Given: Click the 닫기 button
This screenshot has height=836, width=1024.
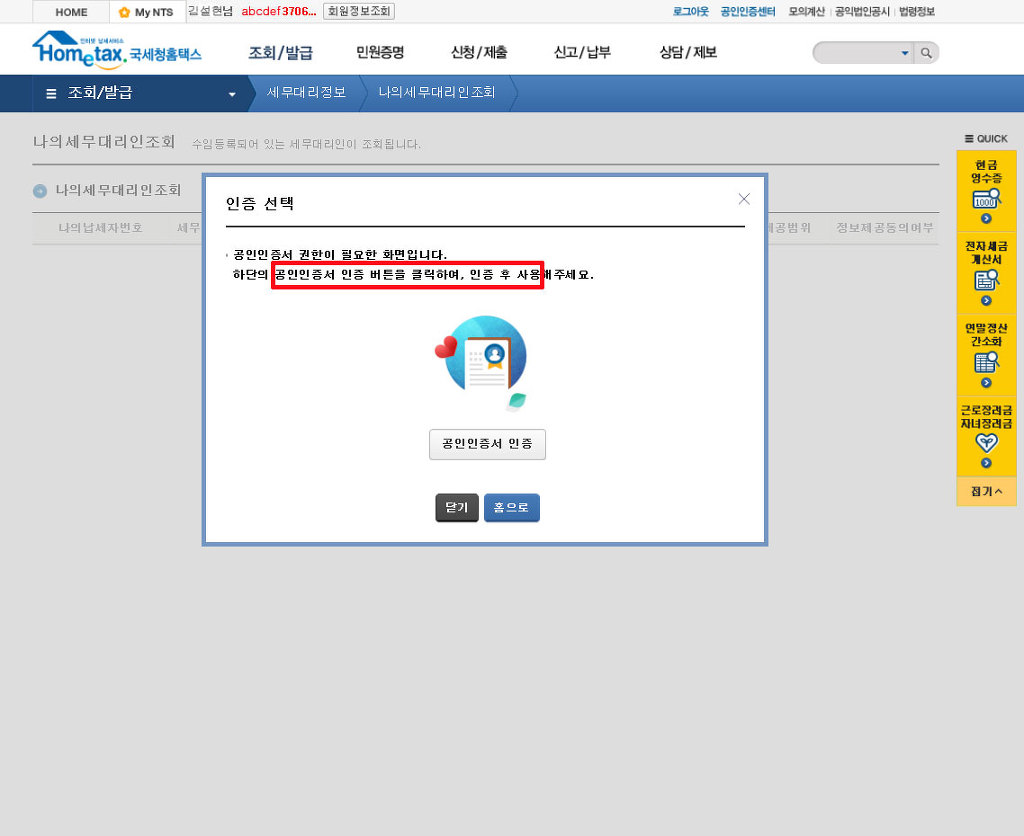Looking at the screenshot, I should 456,507.
